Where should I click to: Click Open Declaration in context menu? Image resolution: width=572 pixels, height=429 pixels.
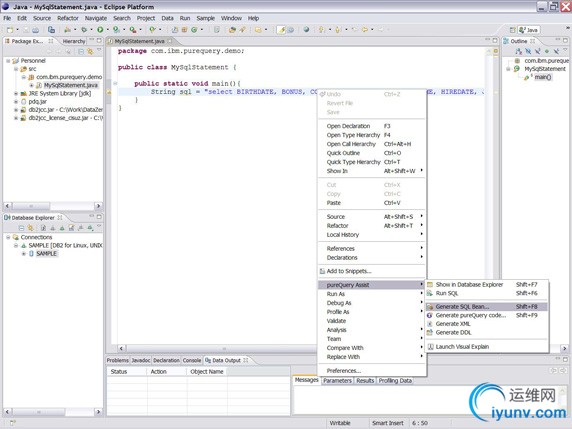click(372, 126)
